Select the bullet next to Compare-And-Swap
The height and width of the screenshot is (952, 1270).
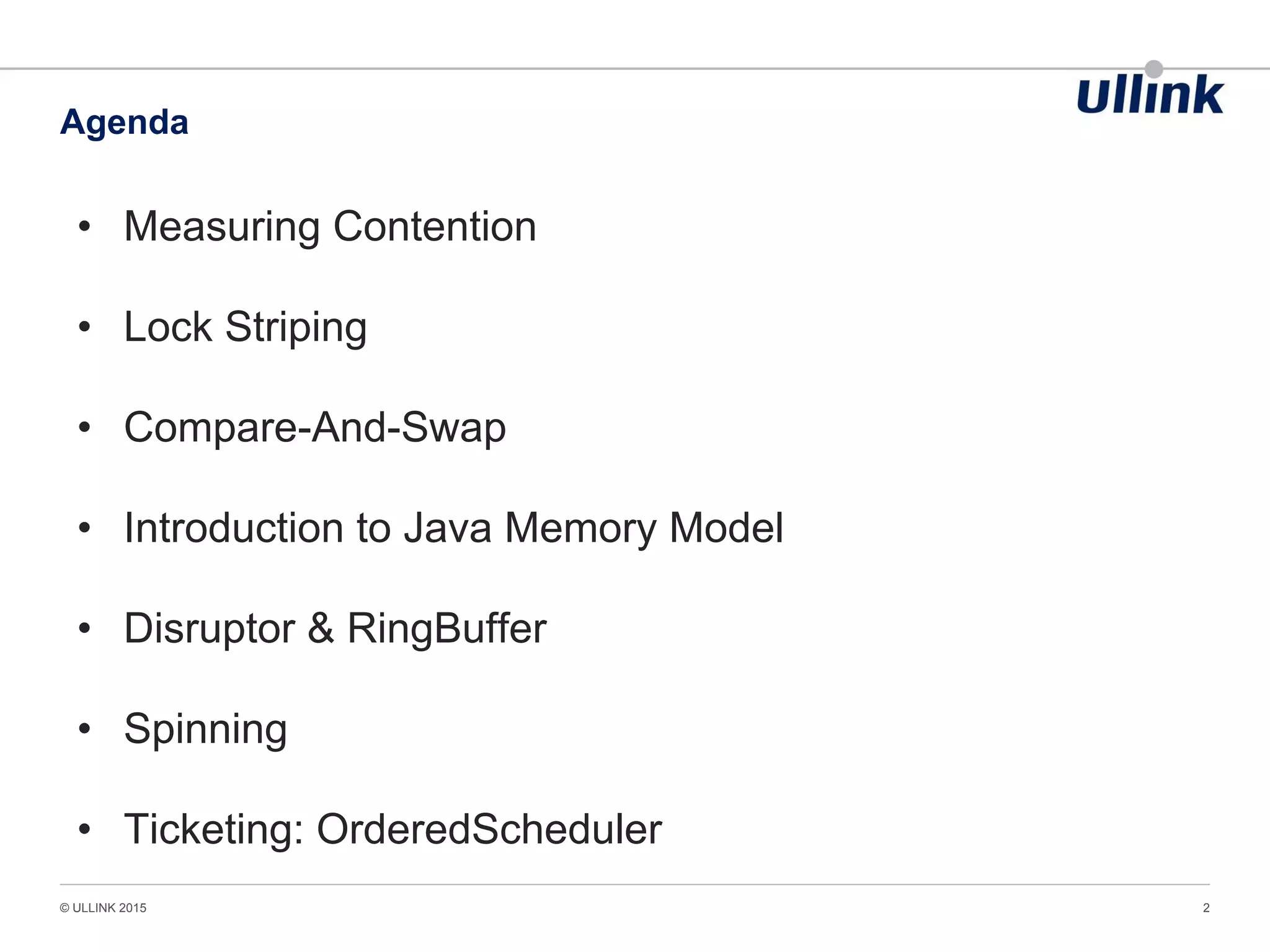[x=85, y=428]
